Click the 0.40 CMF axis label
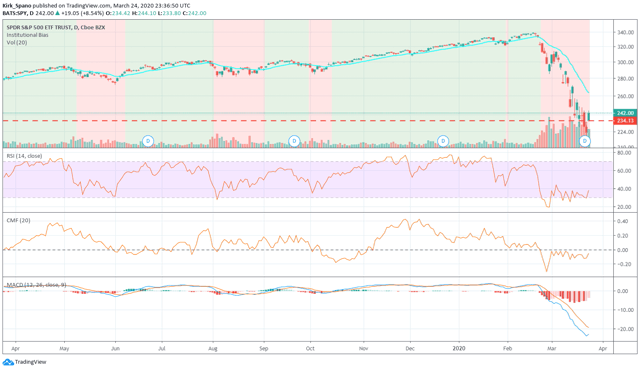Image resolution: width=640 pixels, height=370 pixels. pos(623,221)
